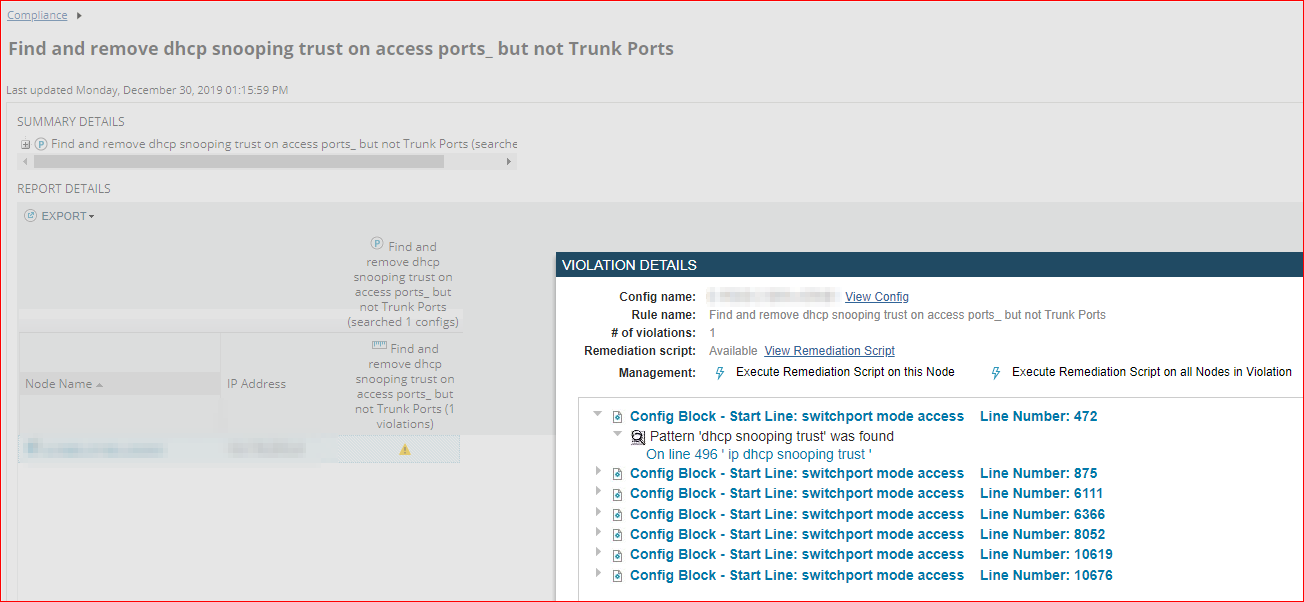Click the export icon beside EXPORT
Image resolution: width=1304 pixels, height=602 pixels.
tap(30, 216)
